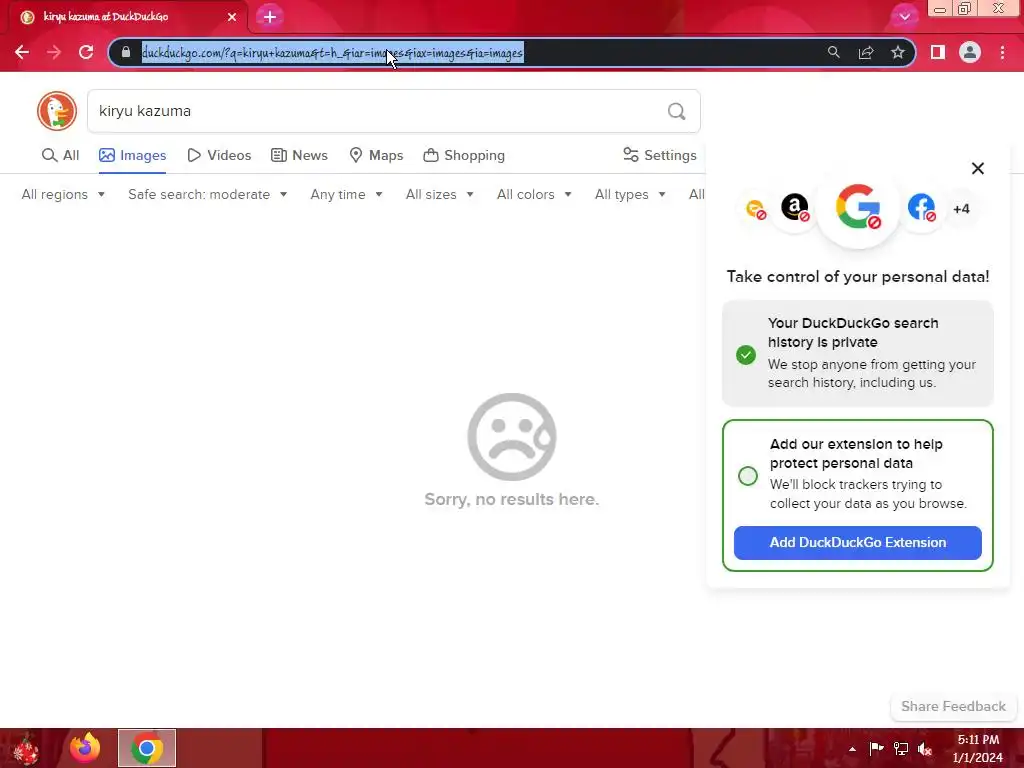This screenshot has width=1024, height=768.
Task: Click the lock icon in the address bar
Action: (x=126, y=52)
